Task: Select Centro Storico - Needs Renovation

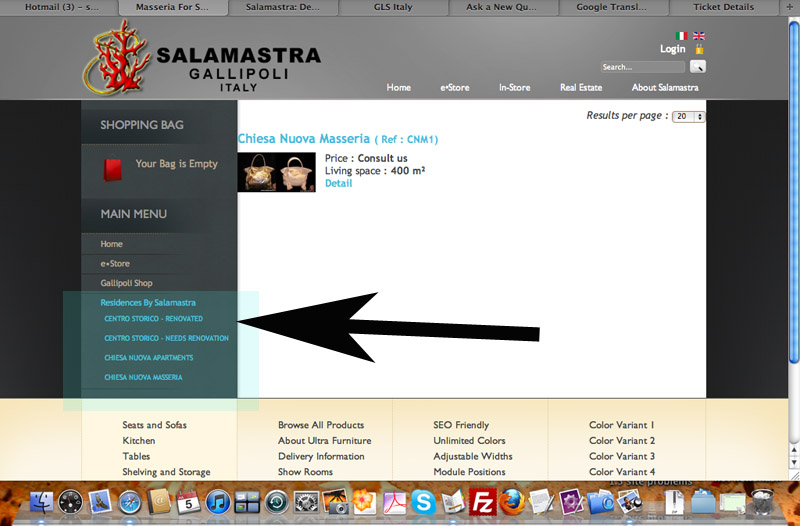Action: click(x=166, y=338)
